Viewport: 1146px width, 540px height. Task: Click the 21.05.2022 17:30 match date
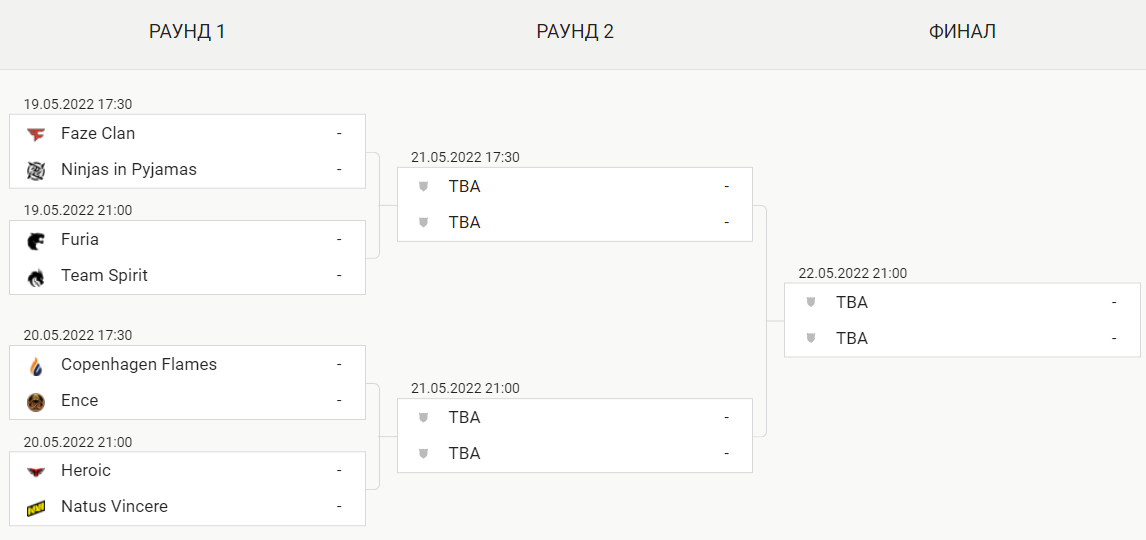[465, 157]
